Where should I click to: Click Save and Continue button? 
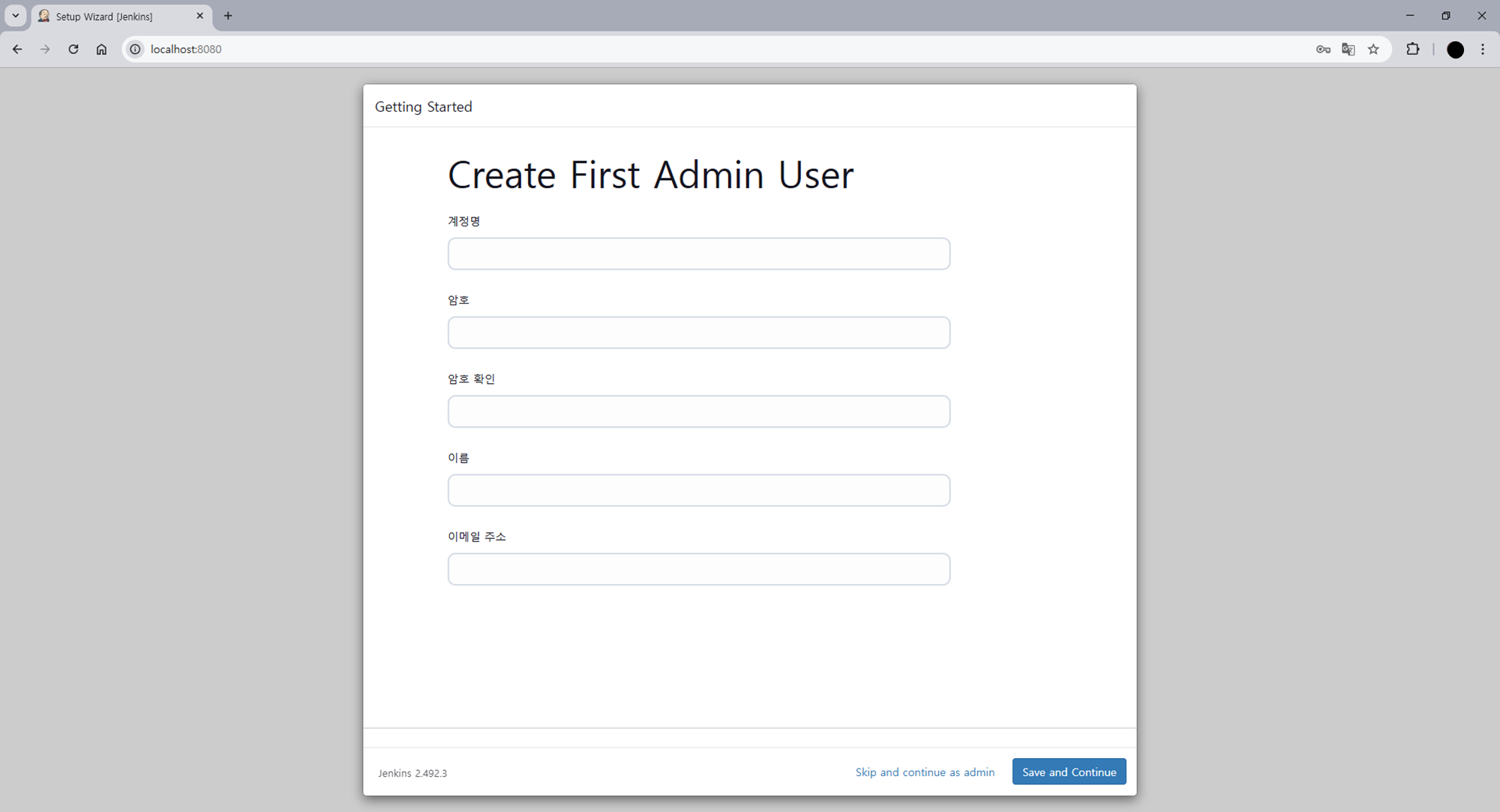pyautogui.click(x=1069, y=772)
